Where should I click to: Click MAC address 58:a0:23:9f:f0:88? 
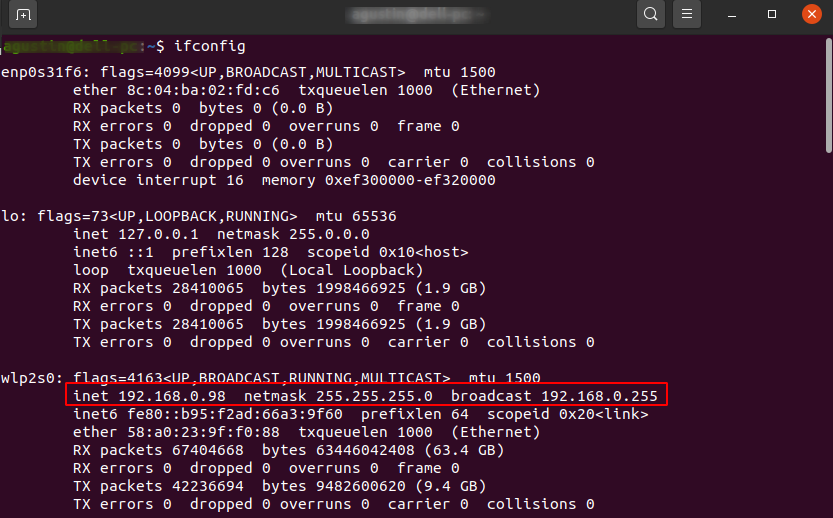coord(203,432)
